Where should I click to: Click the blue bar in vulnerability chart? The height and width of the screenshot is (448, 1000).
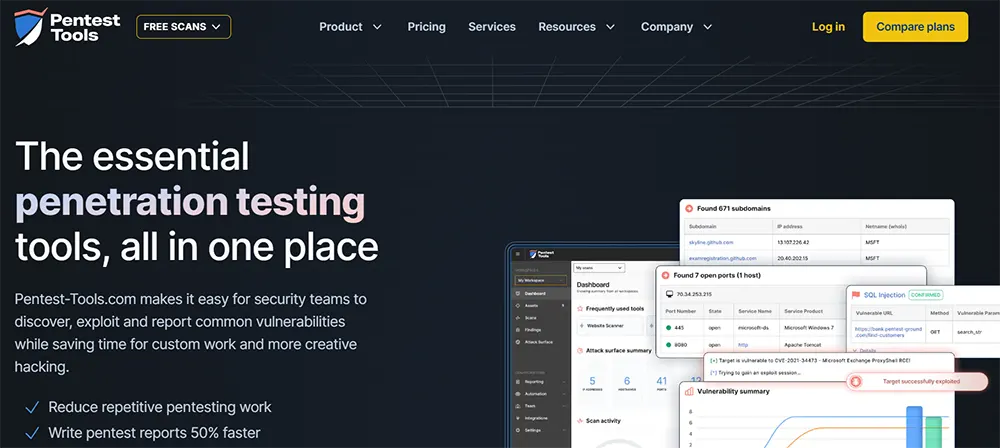[x=915, y=427]
